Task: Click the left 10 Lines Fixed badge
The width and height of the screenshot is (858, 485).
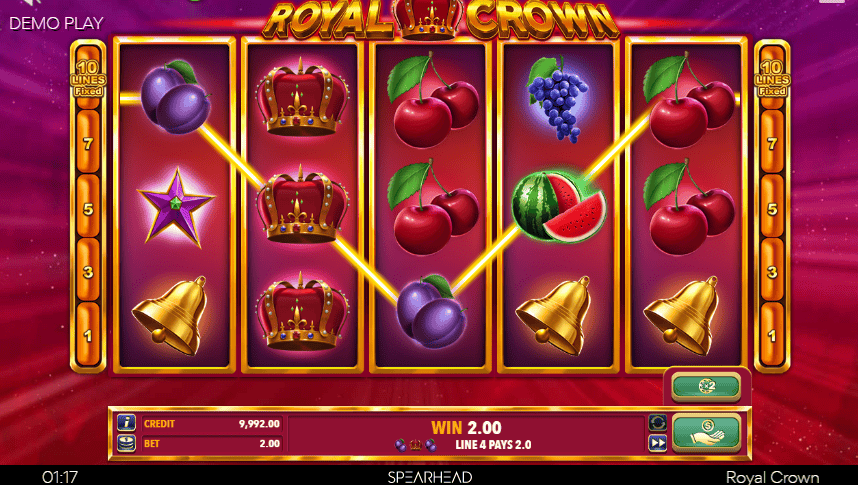Action: pos(88,78)
